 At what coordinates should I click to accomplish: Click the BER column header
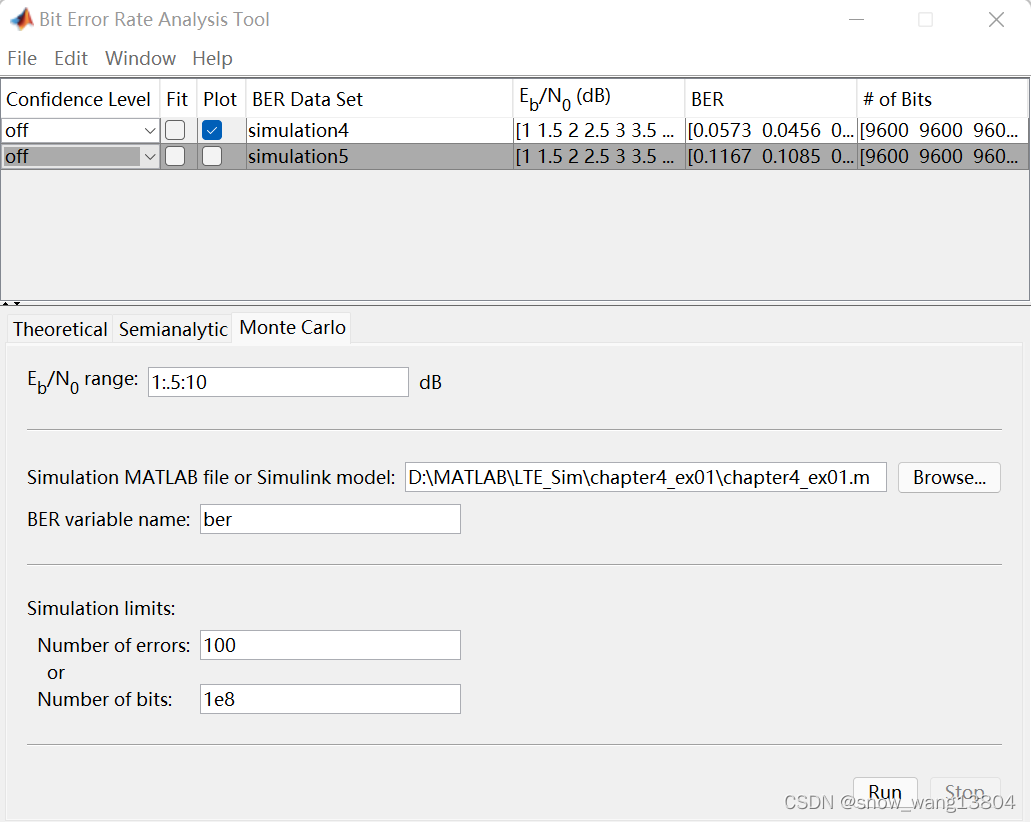coord(771,99)
